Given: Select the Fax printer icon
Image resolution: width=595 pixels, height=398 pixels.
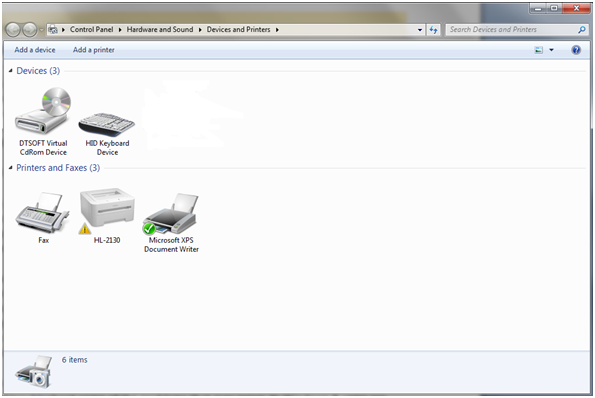Looking at the screenshot, I should [42, 212].
